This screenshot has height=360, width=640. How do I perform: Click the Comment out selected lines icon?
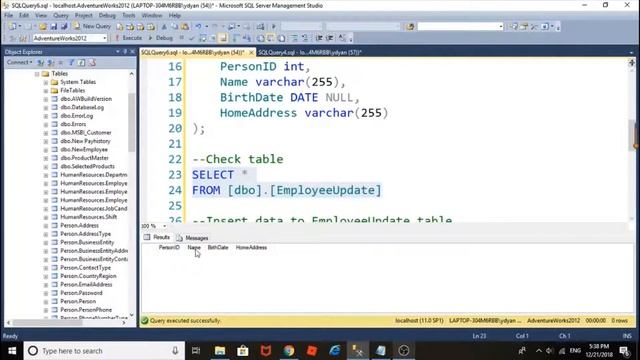pos(294,38)
